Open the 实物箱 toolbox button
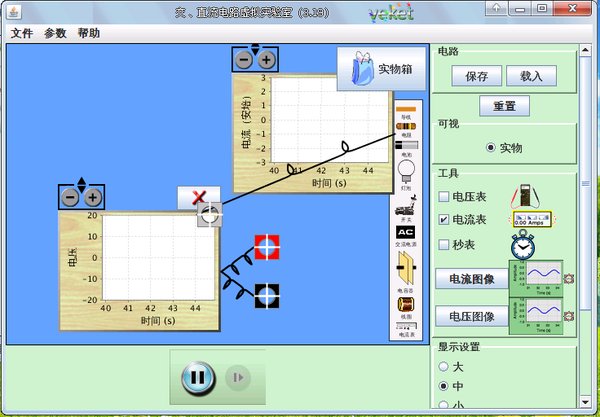600x417 pixels. (x=381, y=69)
